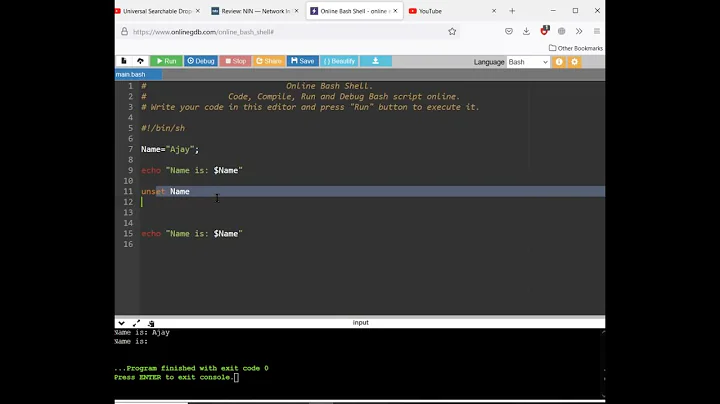Screen dimensions: 720x404
Task: Expand the browser toolbar overflow chevron
Action: coord(579,31)
